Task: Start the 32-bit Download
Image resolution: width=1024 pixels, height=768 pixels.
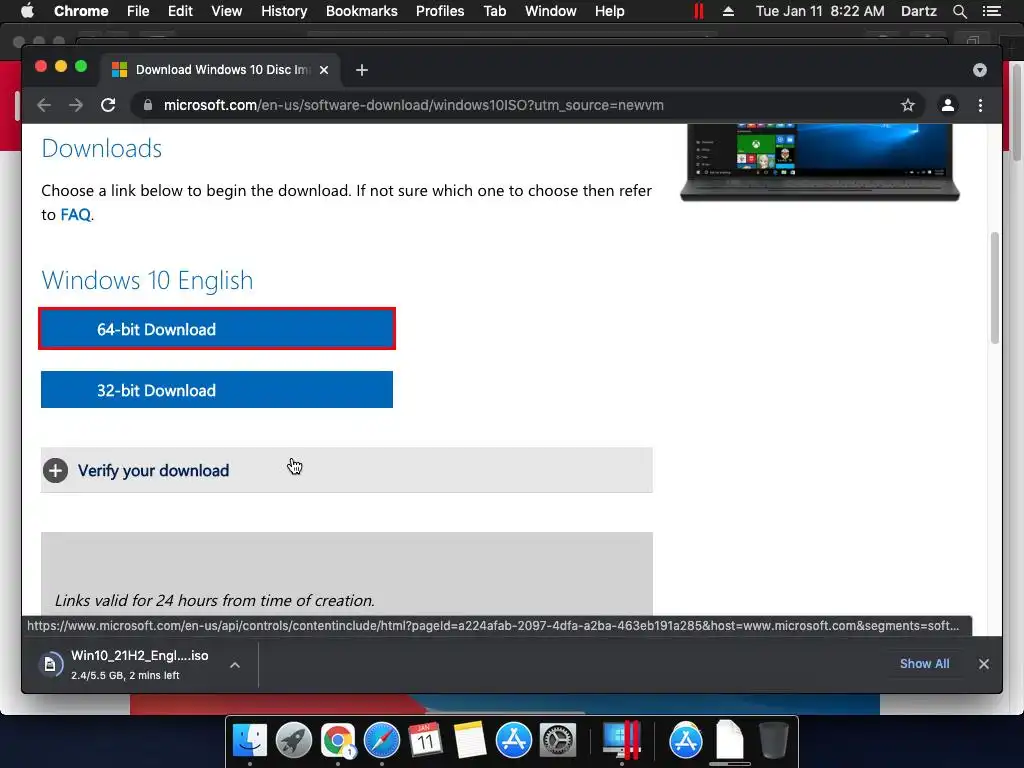Action: point(217,390)
